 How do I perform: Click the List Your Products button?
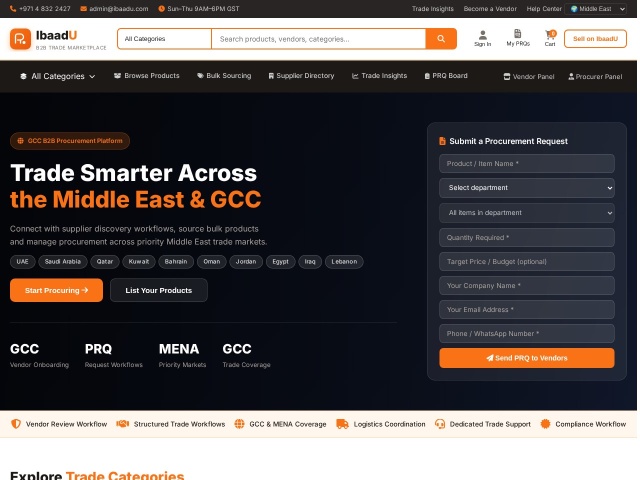[x=159, y=290]
